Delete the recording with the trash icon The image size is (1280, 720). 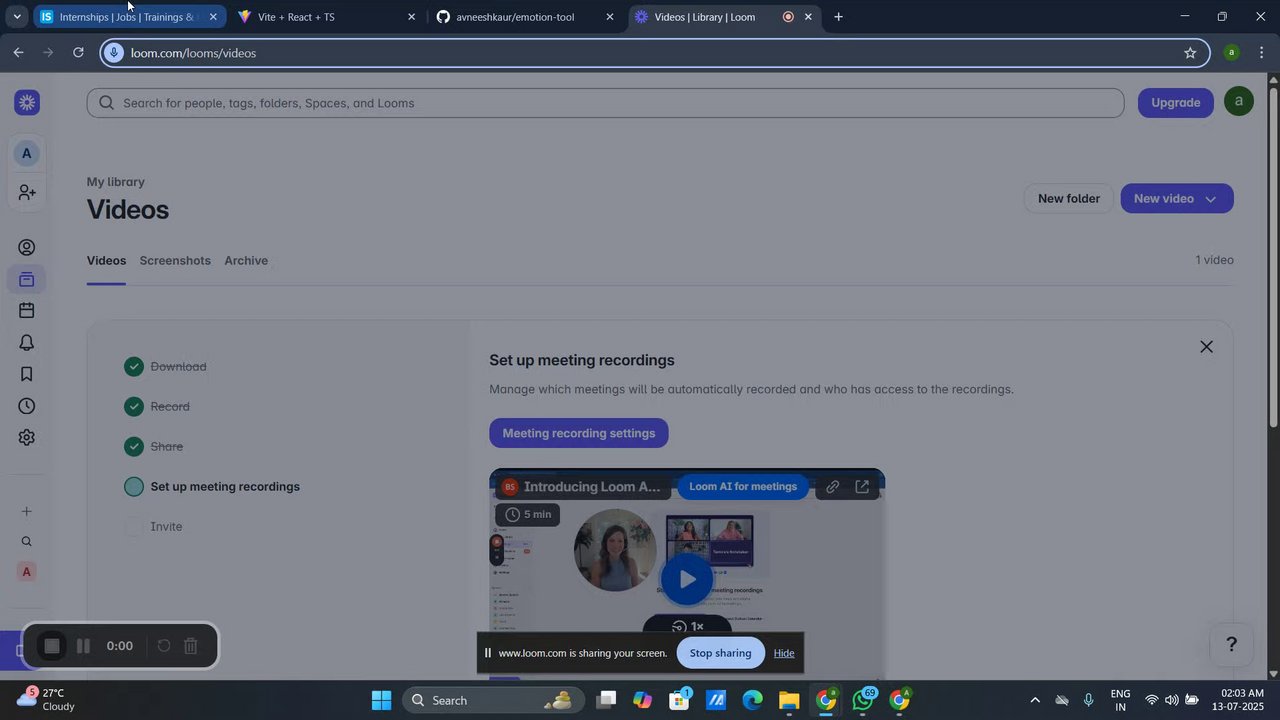191,646
